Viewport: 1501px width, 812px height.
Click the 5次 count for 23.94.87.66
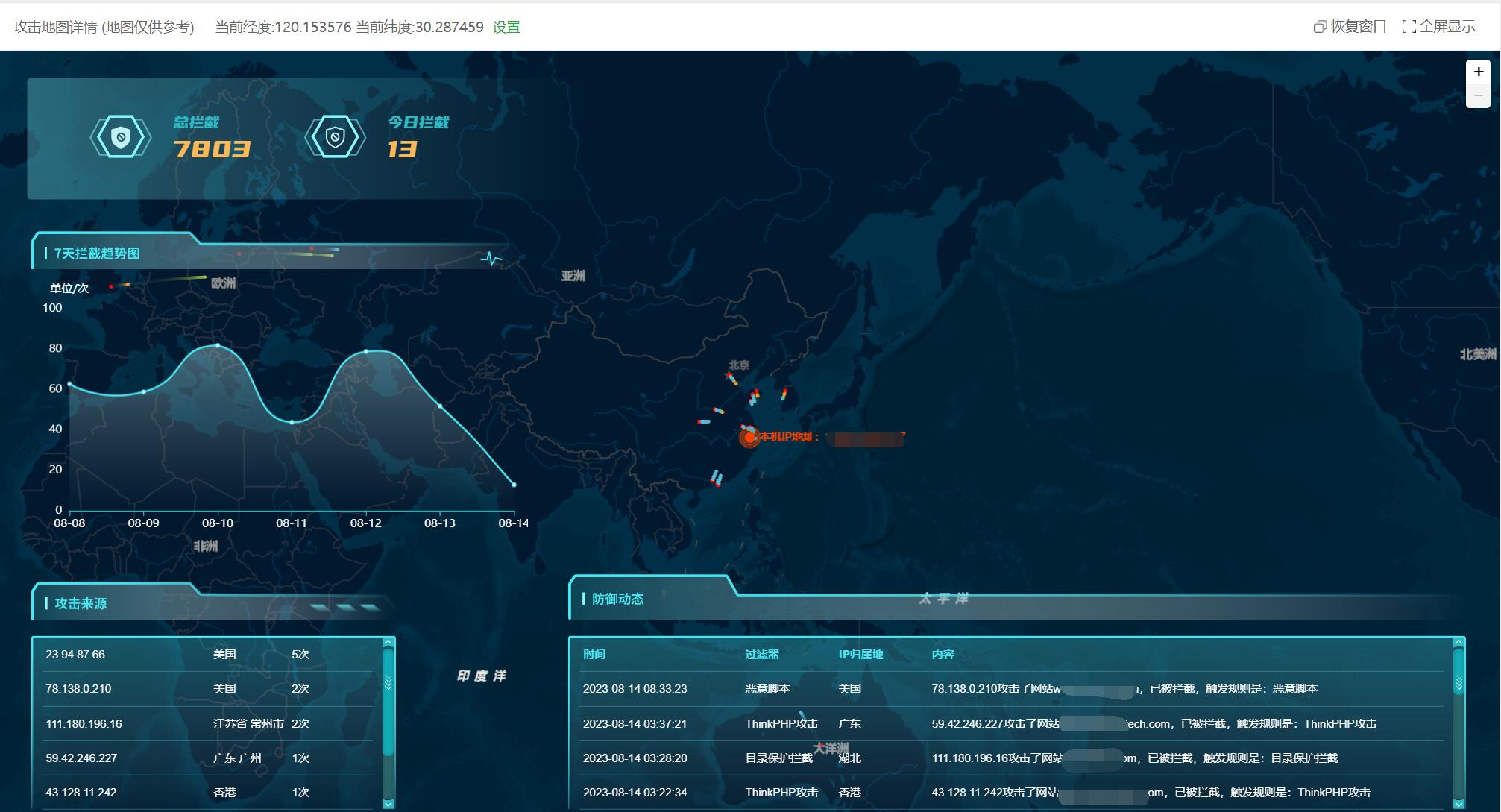(x=300, y=655)
